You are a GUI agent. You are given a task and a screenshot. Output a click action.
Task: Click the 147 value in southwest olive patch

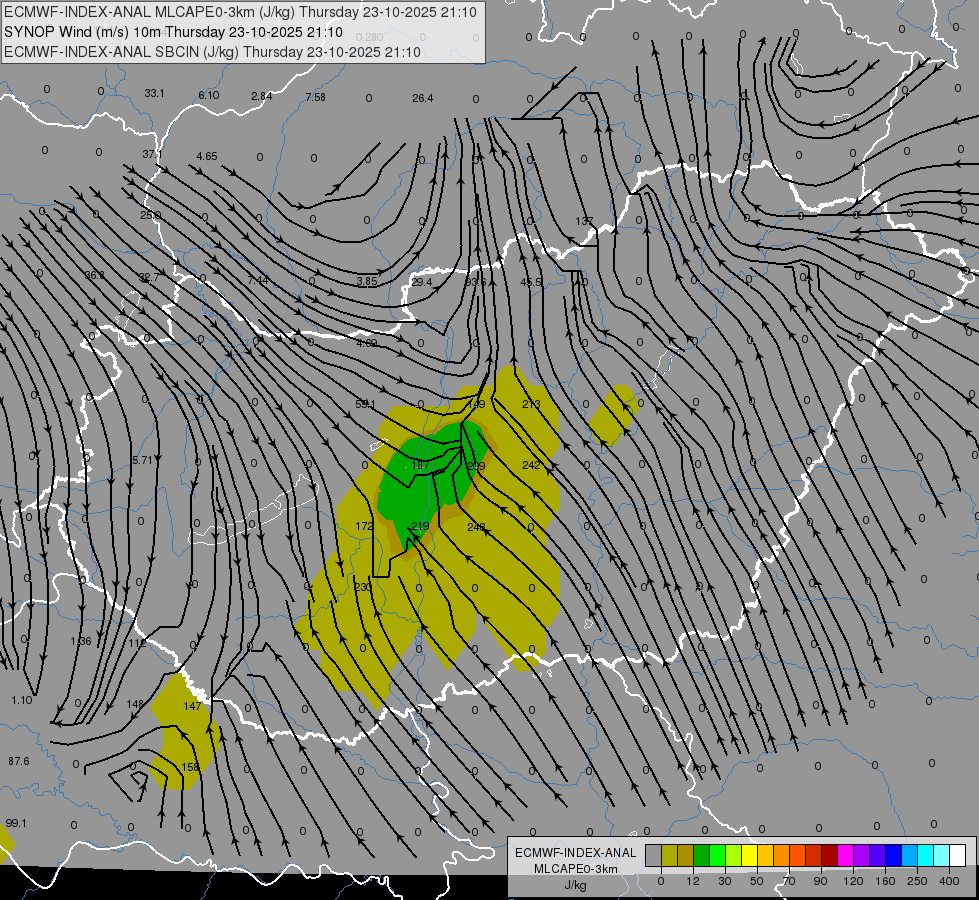pos(192,706)
